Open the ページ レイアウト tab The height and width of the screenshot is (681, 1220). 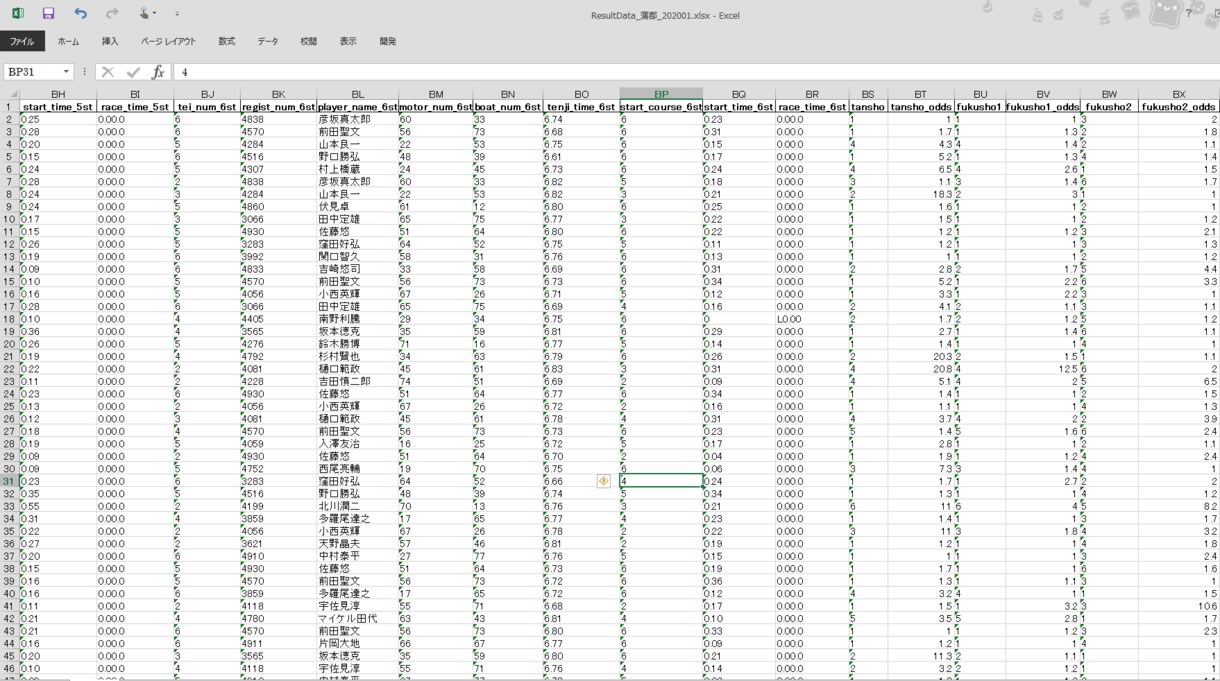(168, 41)
